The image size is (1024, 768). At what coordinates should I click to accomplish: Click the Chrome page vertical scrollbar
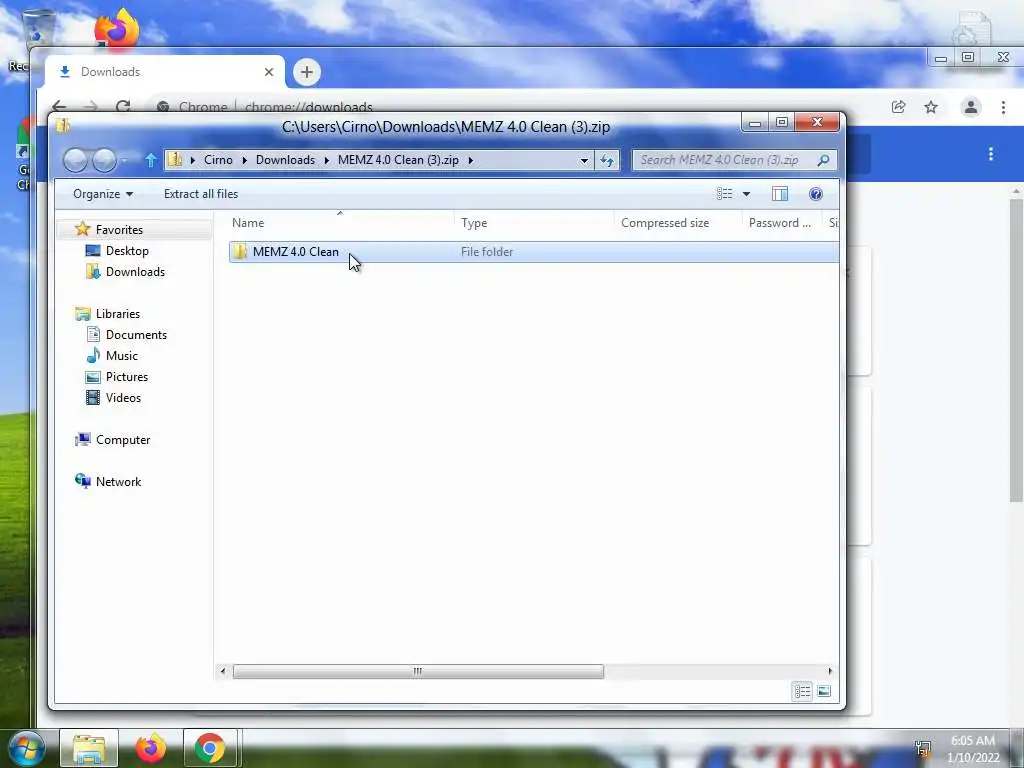coord(1016,350)
